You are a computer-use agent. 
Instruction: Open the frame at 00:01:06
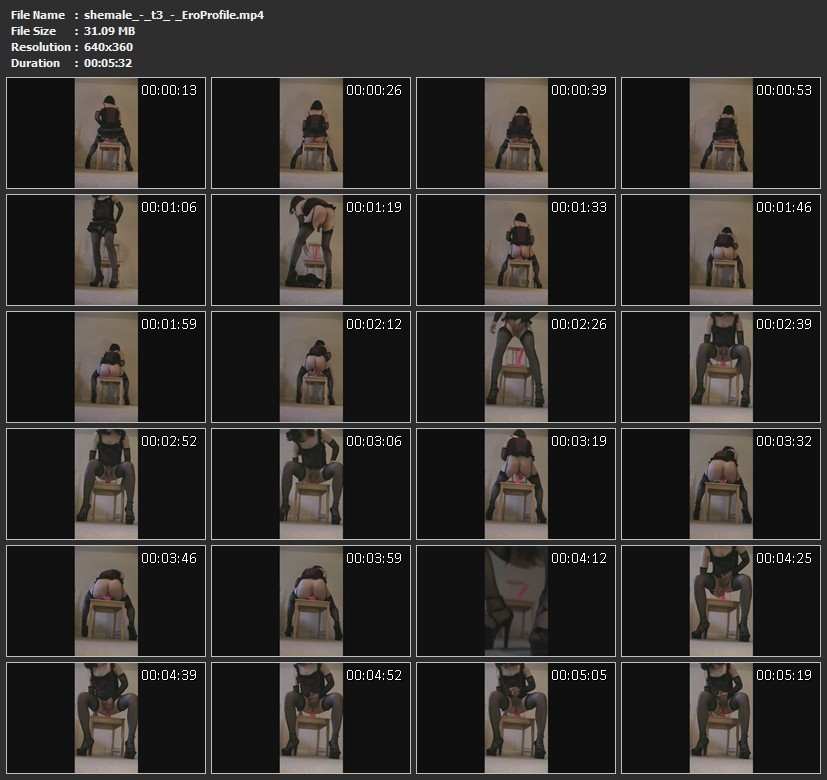tap(106, 250)
